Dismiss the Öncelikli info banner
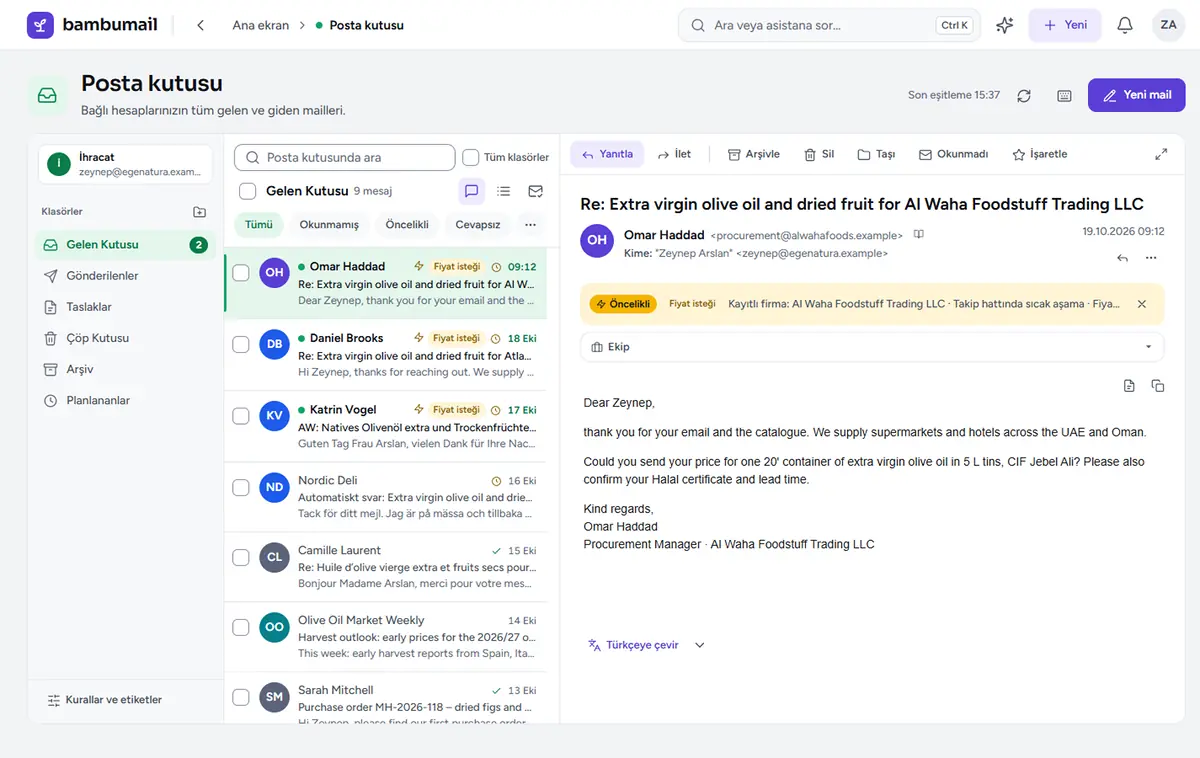Viewport: 1200px width, 758px height. coord(1142,304)
